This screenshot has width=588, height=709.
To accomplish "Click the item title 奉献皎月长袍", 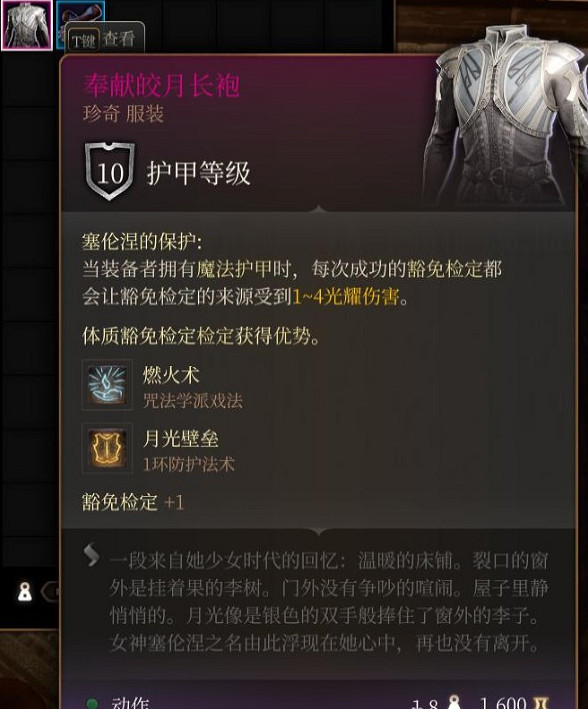I will [161, 85].
